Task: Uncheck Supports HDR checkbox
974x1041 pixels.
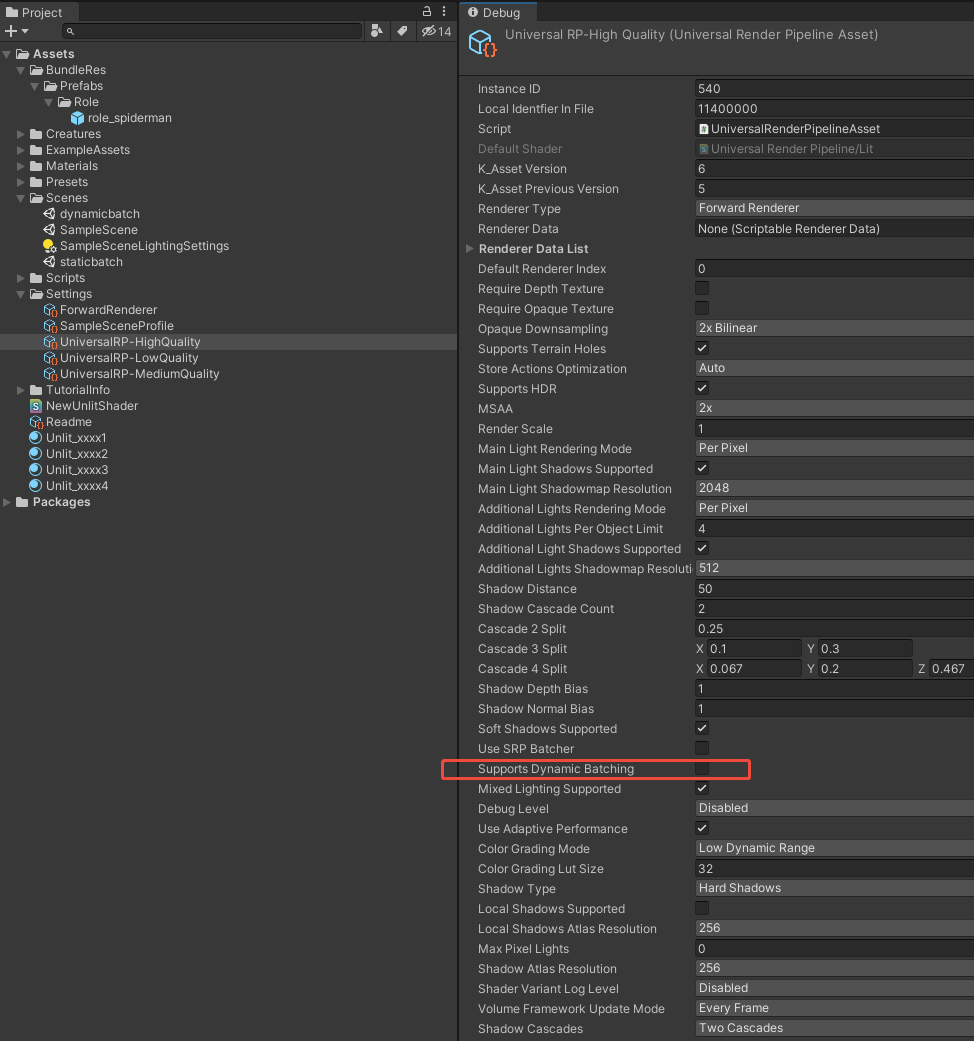Action: [x=702, y=388]
